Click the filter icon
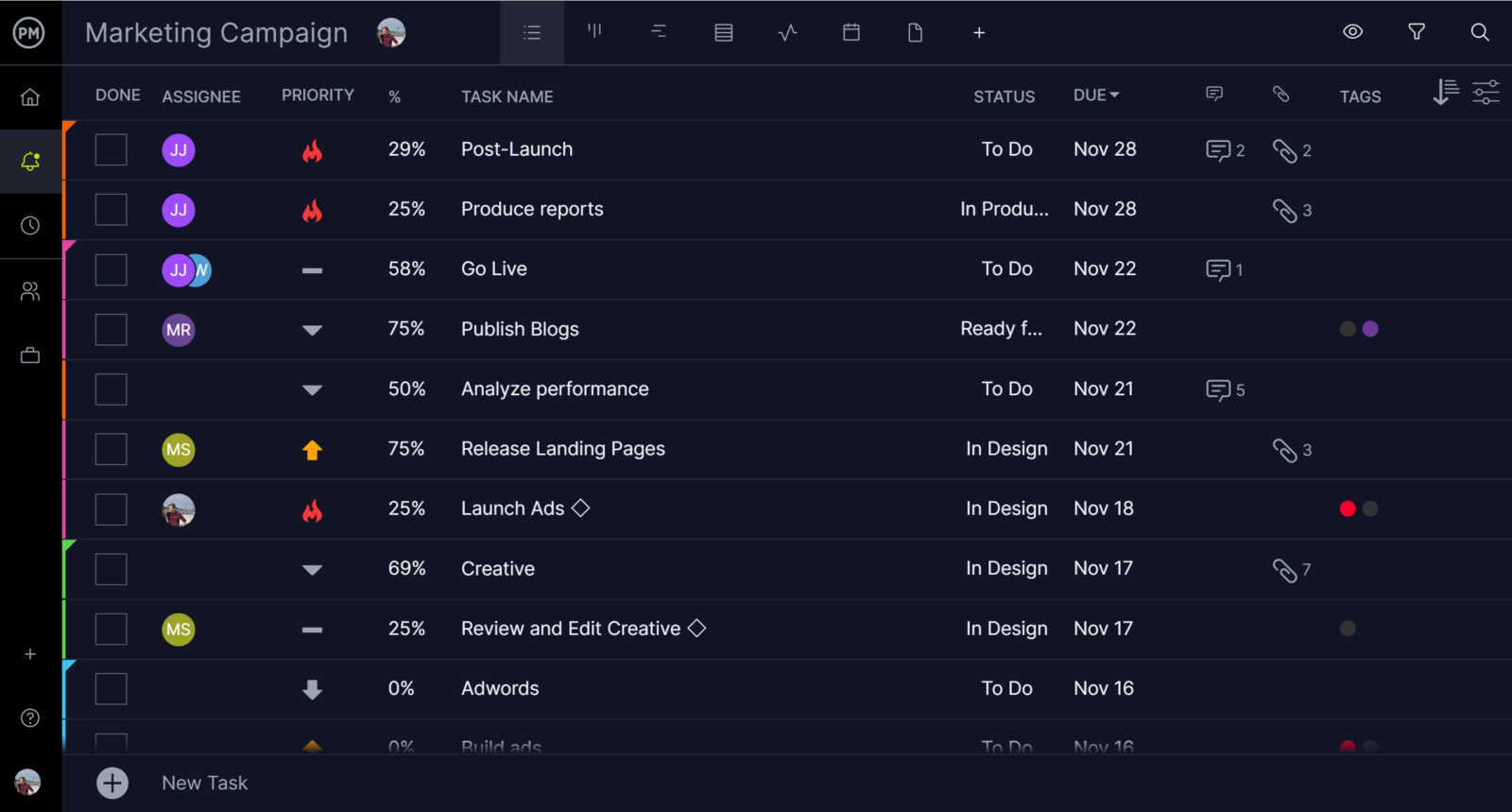This screenshot has width=1512, height=812. tap(1417, 32)
